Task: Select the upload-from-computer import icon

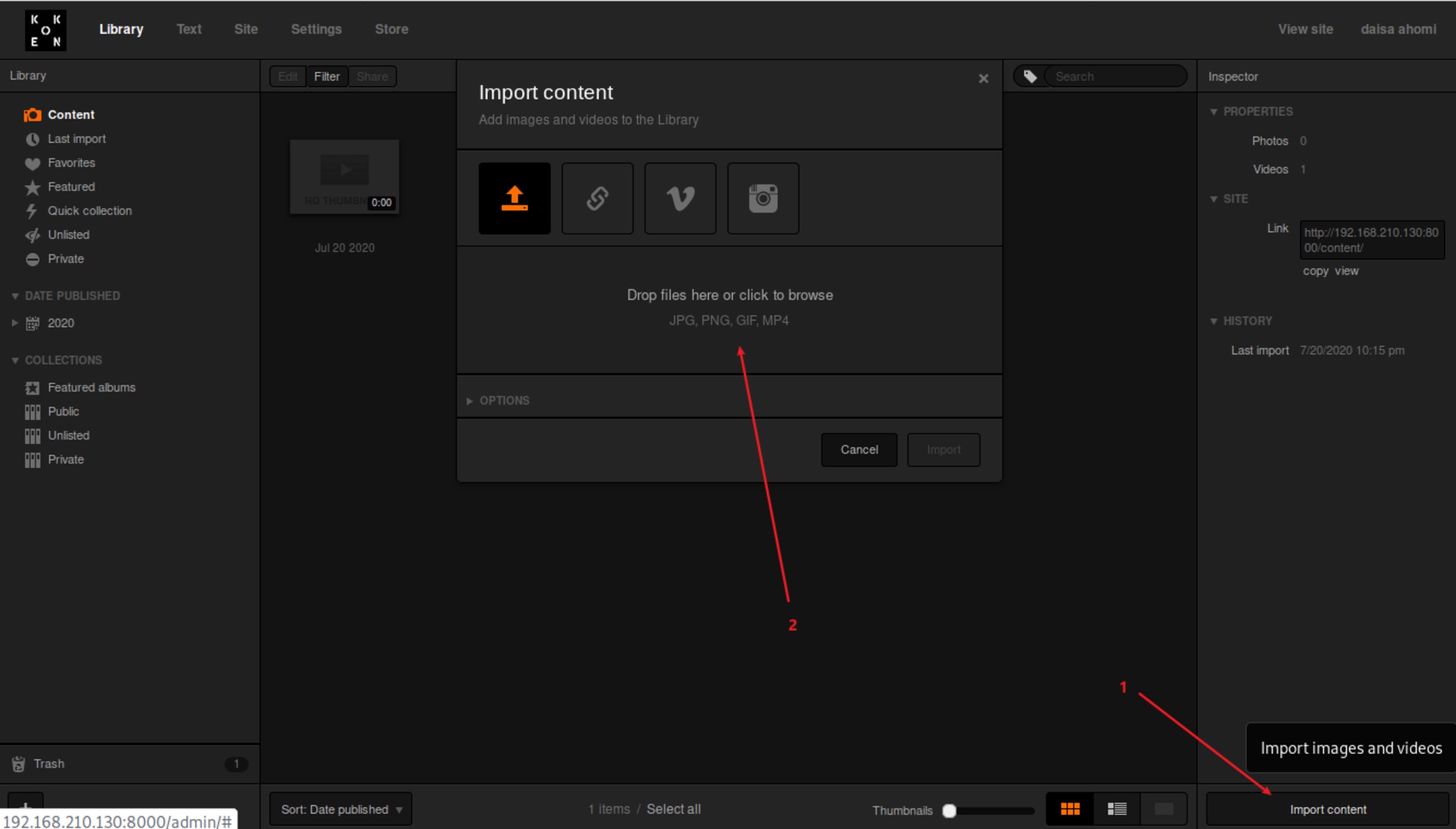Action: pyautogui.click(x=514, y=198)
